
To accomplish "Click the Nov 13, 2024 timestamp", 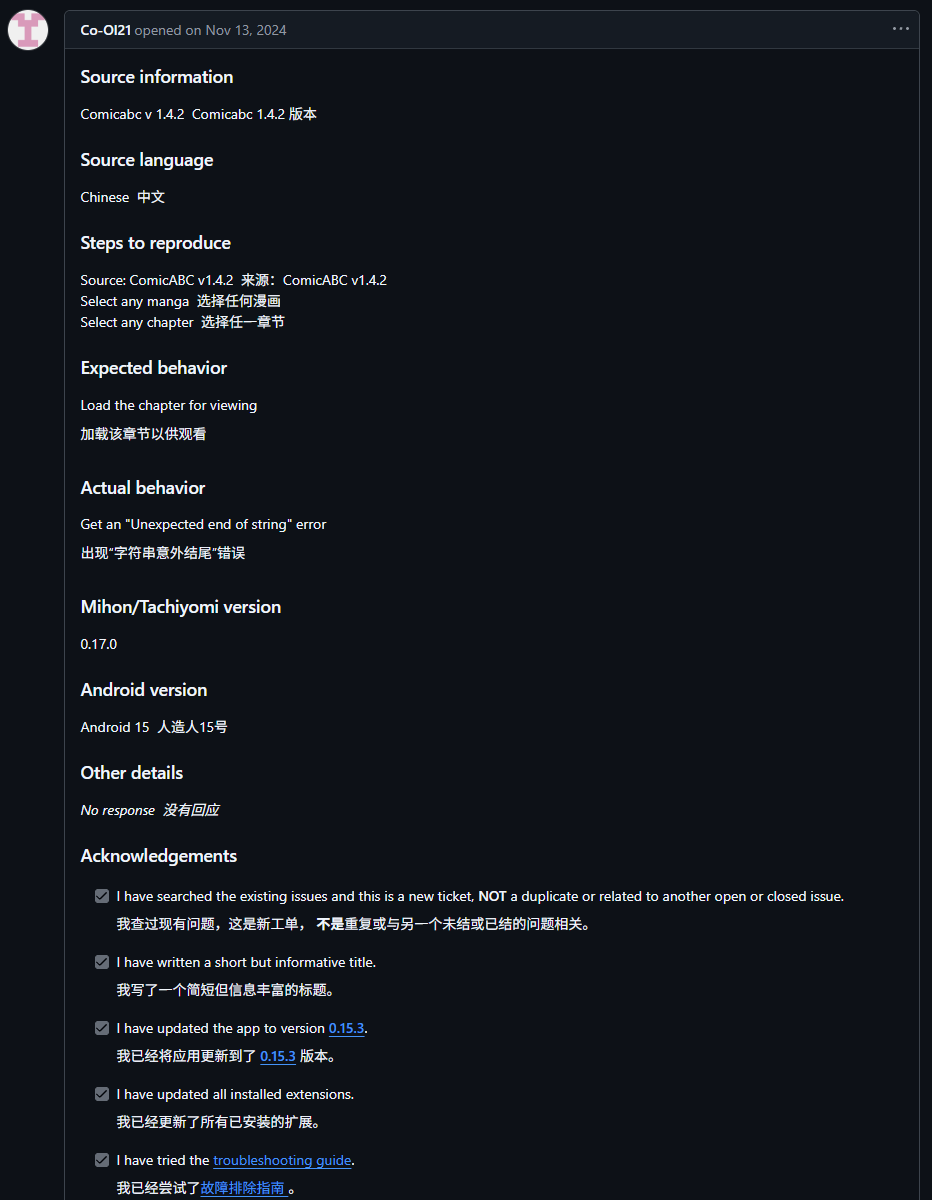I will pyautogui.click(x=246, y=30).
